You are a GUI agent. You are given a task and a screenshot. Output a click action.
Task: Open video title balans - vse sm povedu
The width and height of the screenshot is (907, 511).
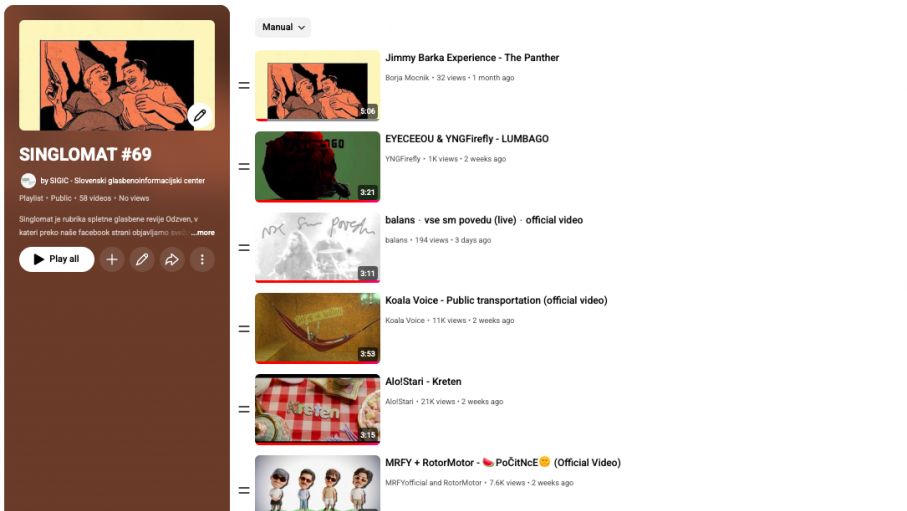coord(484,220)
